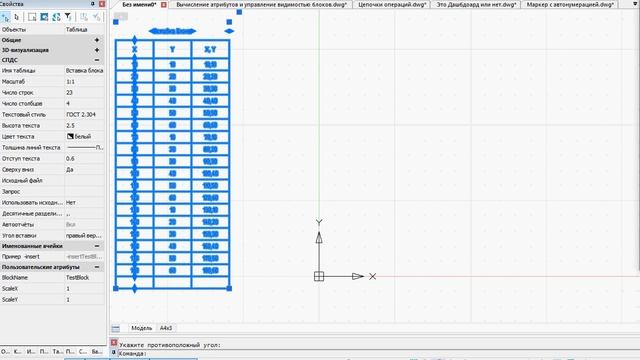Image resolution: width=640 pixels, height=360 pixels.
Task: Click the top-left square grip of the table
Action: tap(116, 22)
